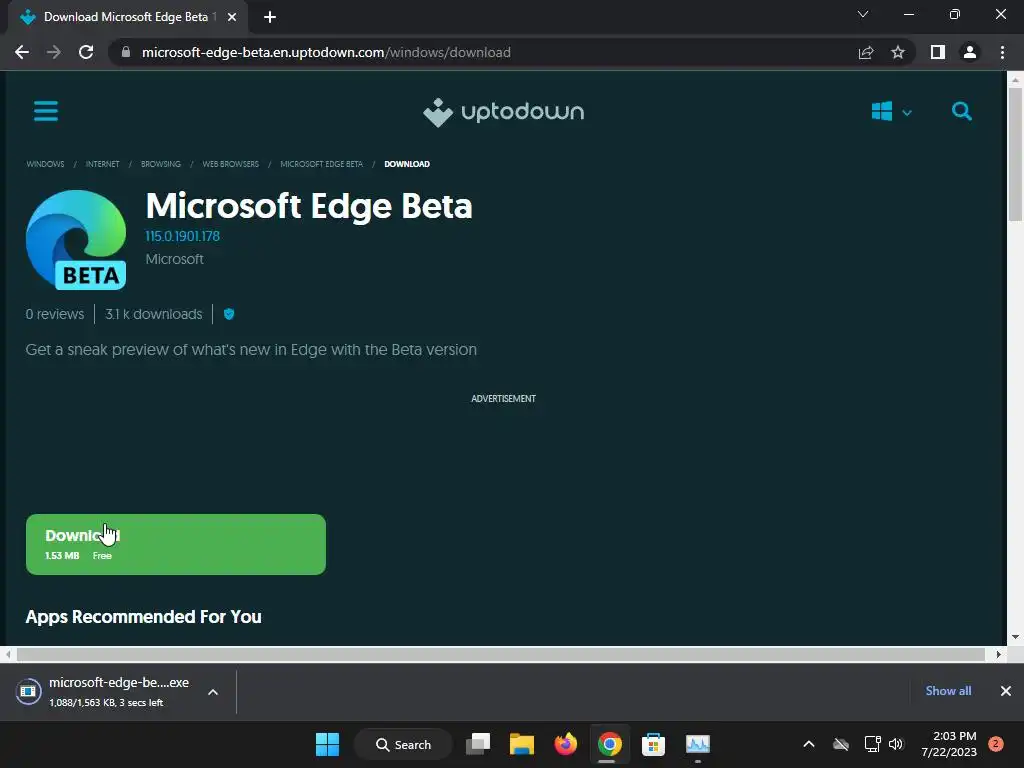
Task: Click Chrome icon on taskbar
Action: 609,744
